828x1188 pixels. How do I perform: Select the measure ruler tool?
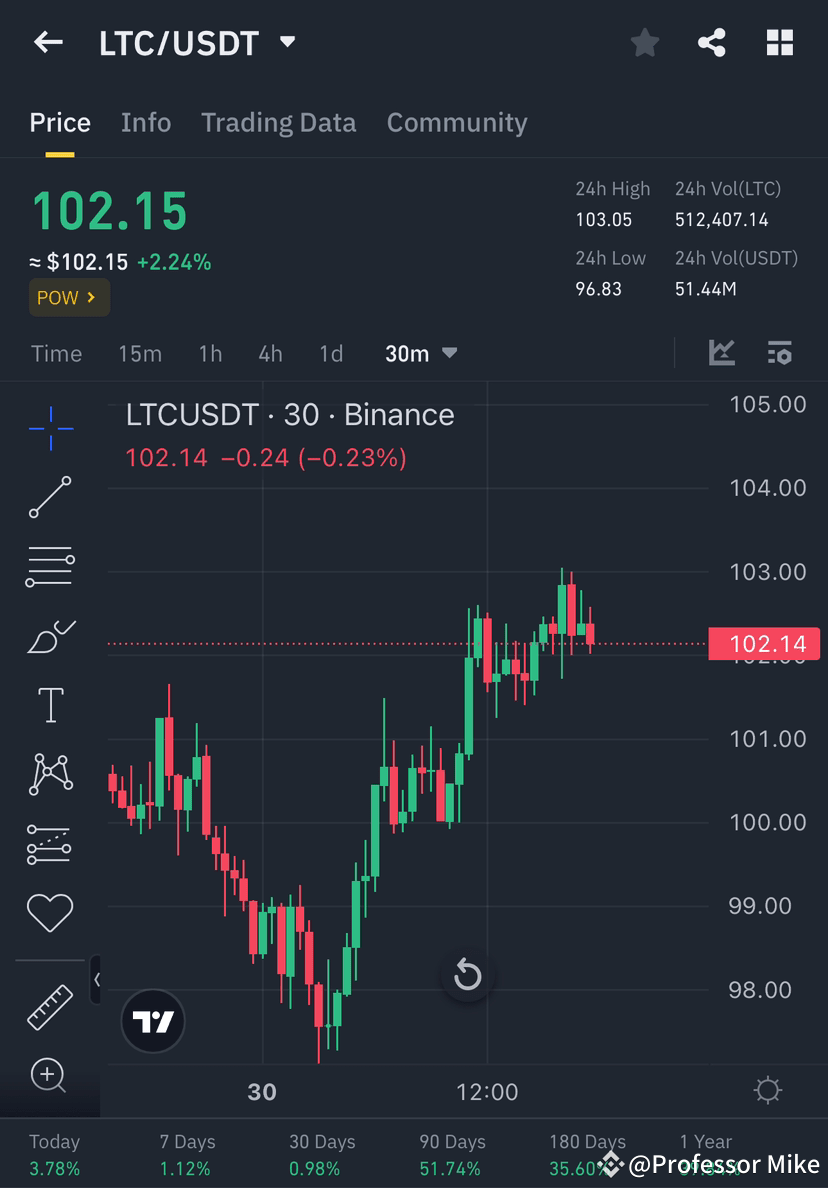[x=49, y=1006]
